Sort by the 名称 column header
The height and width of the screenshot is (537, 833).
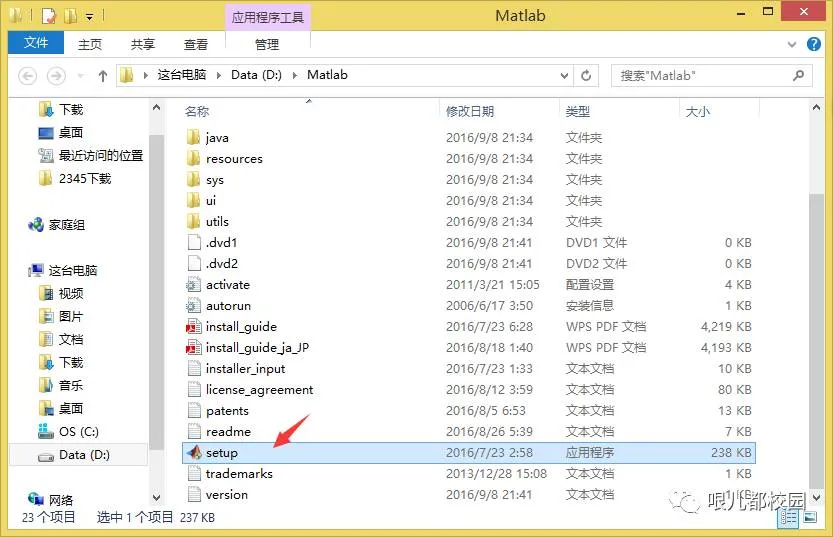click(x=197, y=112)
